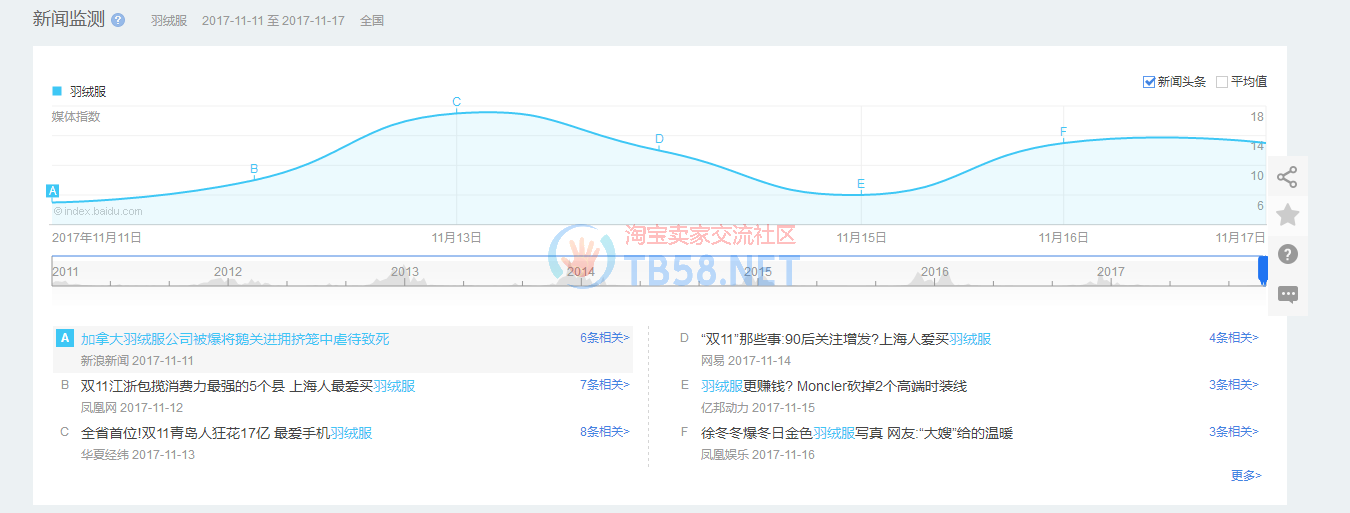Viewport: 1350px width, 513px height.
Task: Enable the 平均值 checkbox
Action: pyautogui.click(x=1221, y=82)
